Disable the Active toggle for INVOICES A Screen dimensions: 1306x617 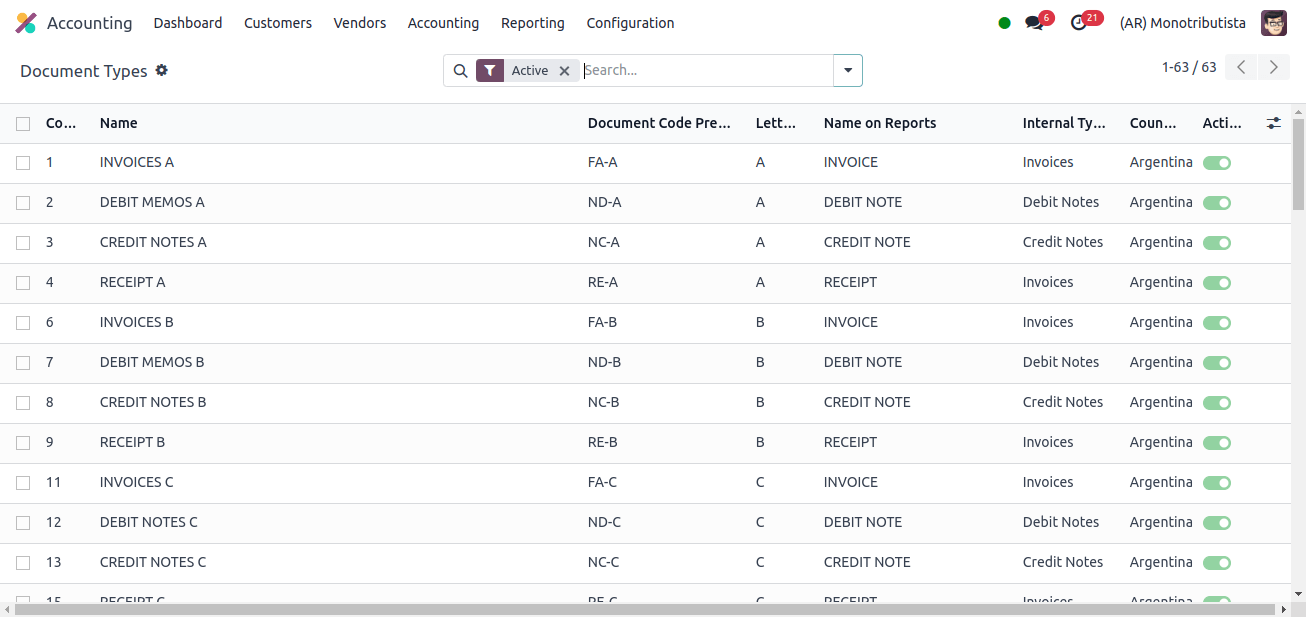coord(1216,163)
